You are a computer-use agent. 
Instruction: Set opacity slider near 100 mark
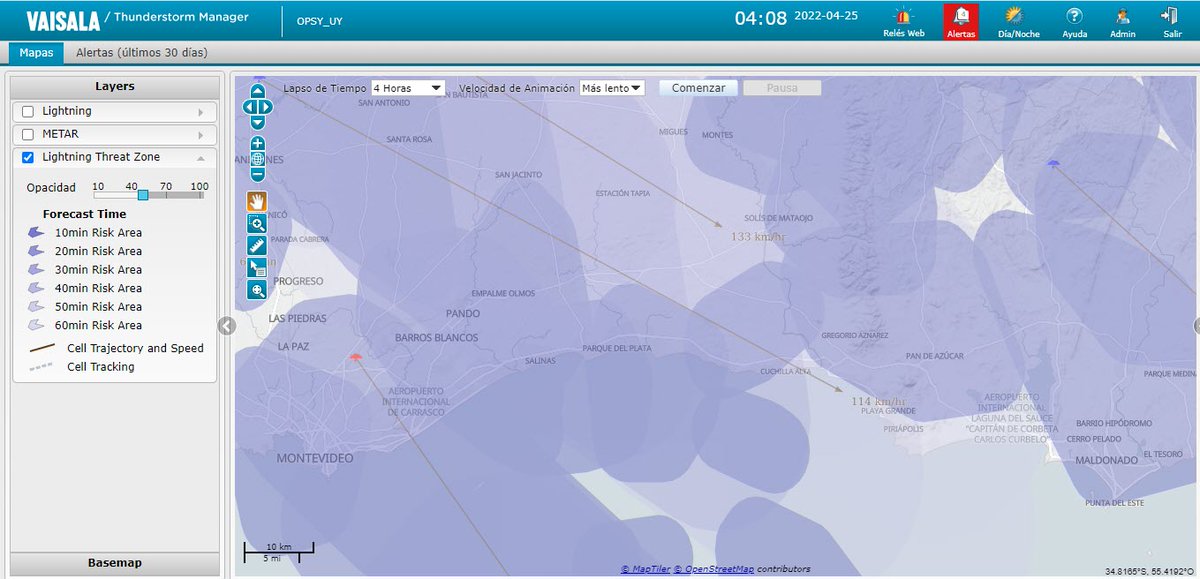click(x=199, y=195)
